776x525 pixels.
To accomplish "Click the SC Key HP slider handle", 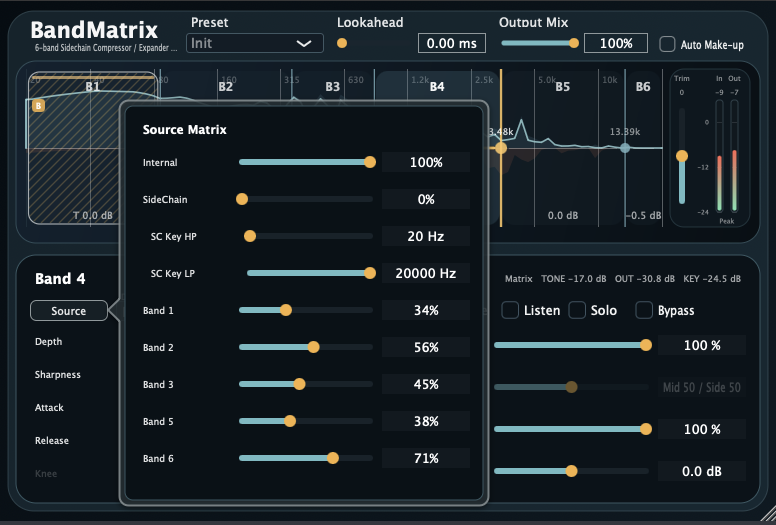I will [250, 236].
